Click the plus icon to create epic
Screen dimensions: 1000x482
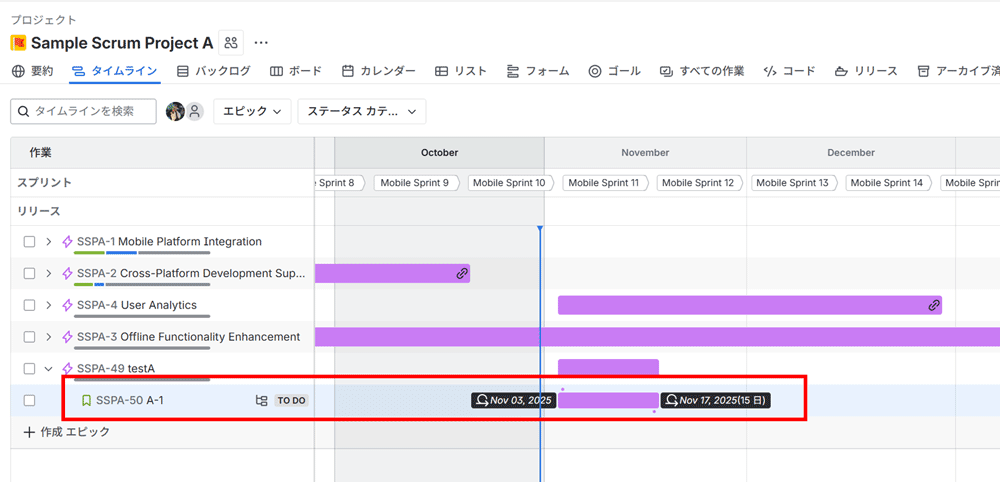[29, 432]
